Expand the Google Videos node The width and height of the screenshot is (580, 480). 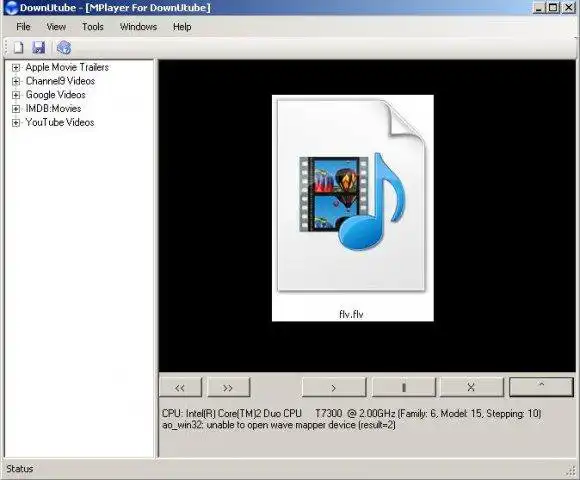coord(16,95)
